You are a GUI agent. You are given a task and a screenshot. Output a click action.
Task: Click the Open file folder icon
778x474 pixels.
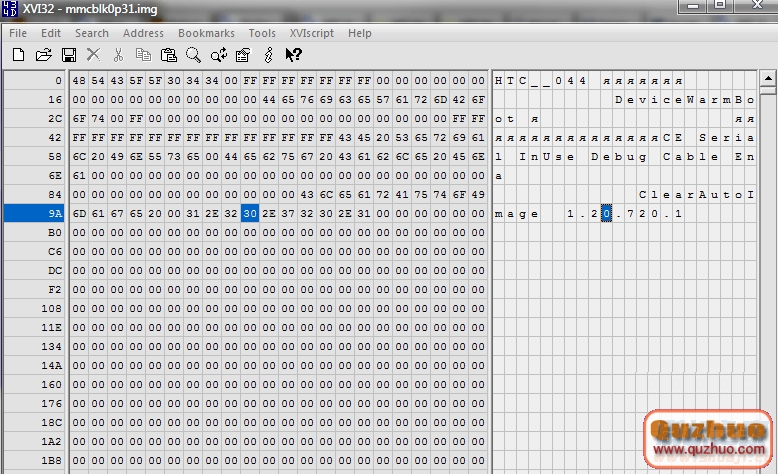click(x=44, y=55)
